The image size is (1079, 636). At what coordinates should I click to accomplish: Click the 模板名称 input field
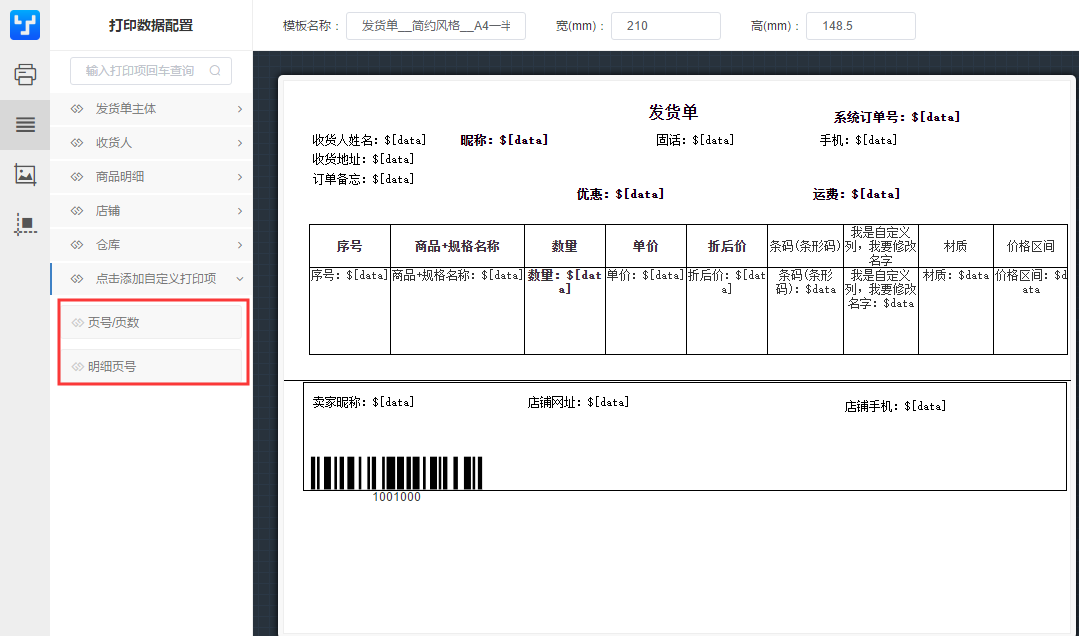click(x=436, y=25)
